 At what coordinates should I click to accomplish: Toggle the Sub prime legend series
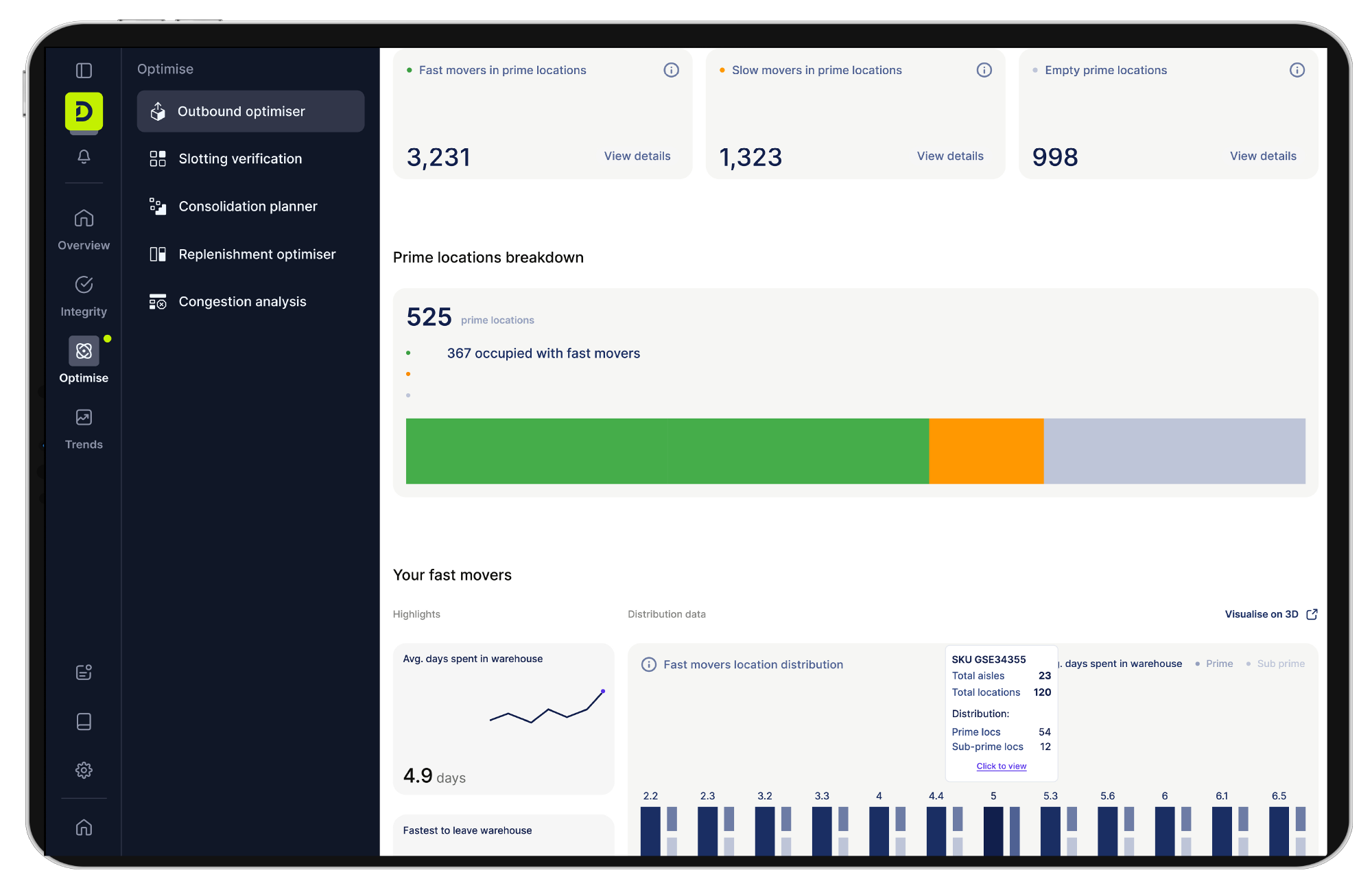1279,664
